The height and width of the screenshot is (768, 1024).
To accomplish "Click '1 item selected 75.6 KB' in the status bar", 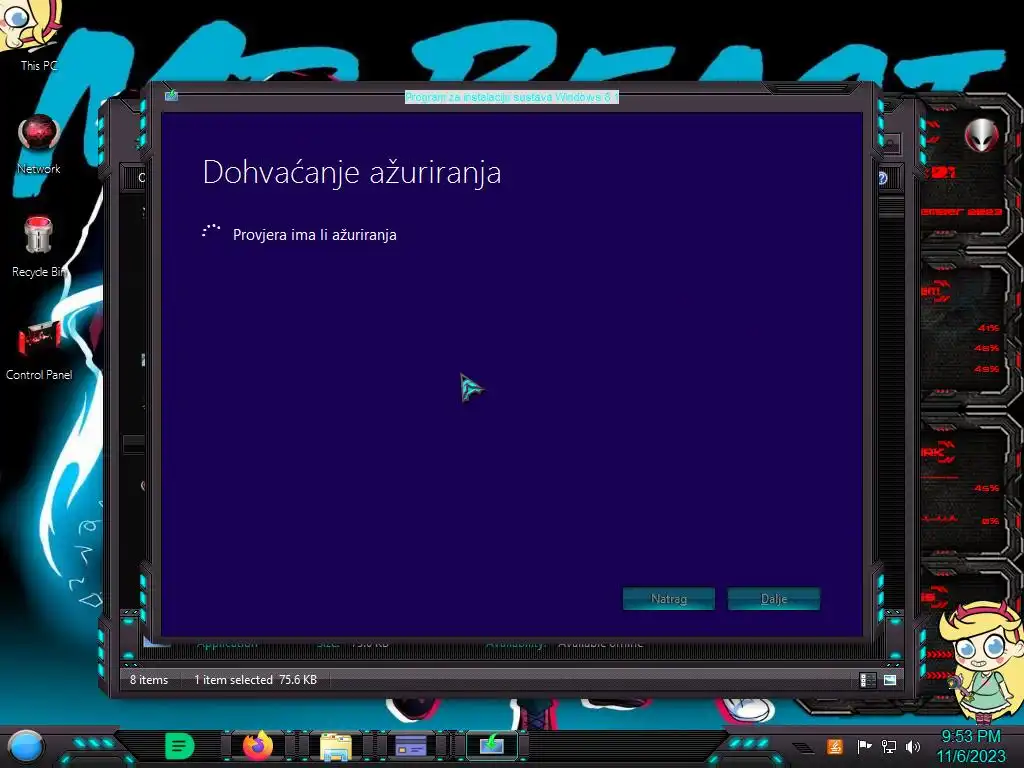I will pyautogui.click(x=255, y=680).
